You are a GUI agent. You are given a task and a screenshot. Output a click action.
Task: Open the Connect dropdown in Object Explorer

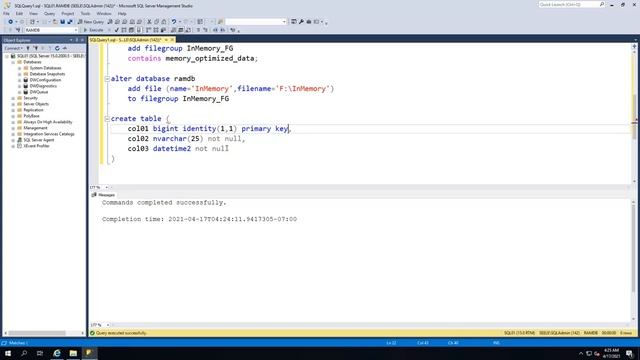pyautogui.click(x=13, y=48)
